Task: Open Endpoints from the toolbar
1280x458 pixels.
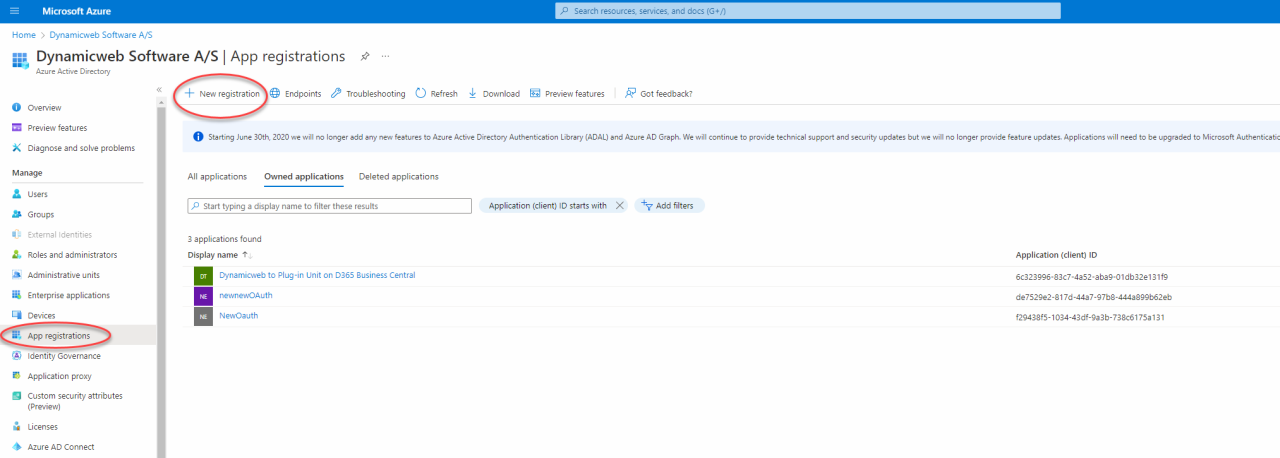Action: coord(296,94)
